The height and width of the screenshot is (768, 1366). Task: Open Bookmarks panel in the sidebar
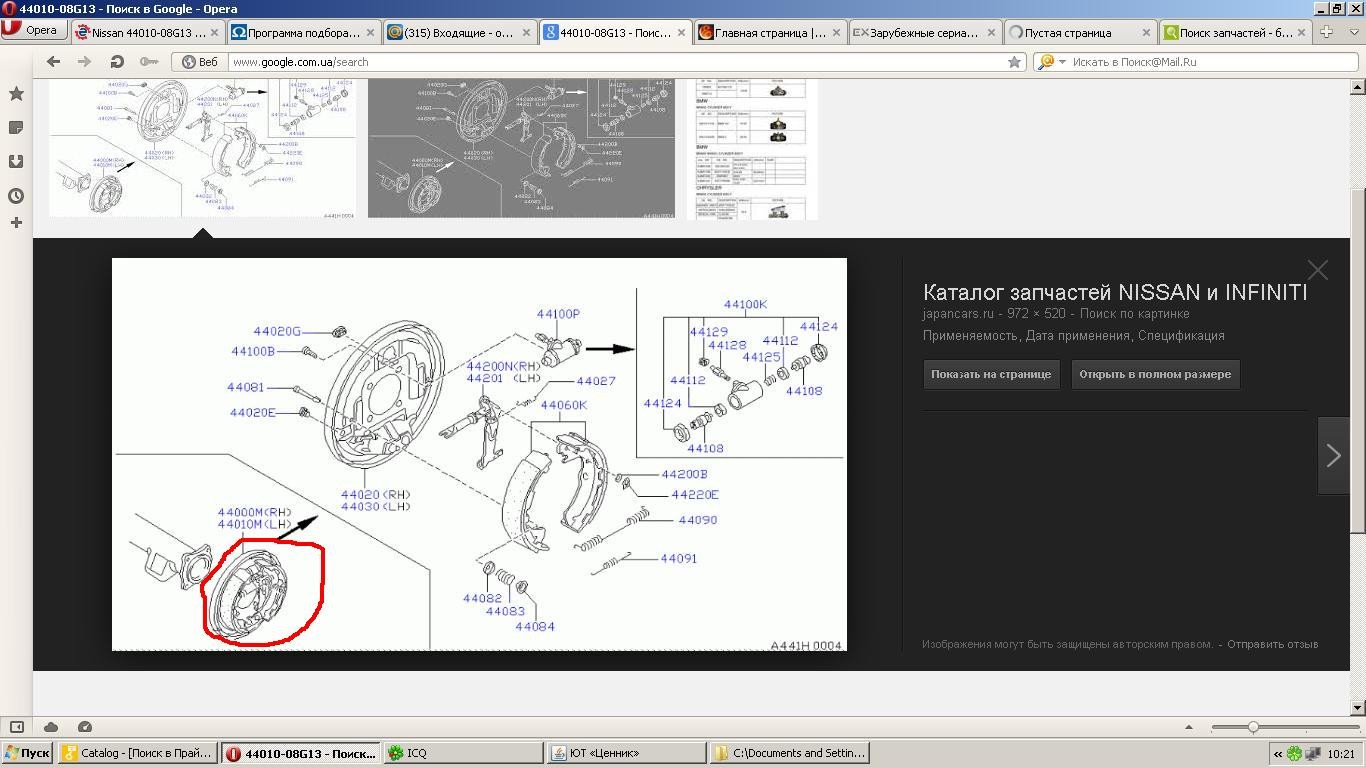click(x=16, y=94)
